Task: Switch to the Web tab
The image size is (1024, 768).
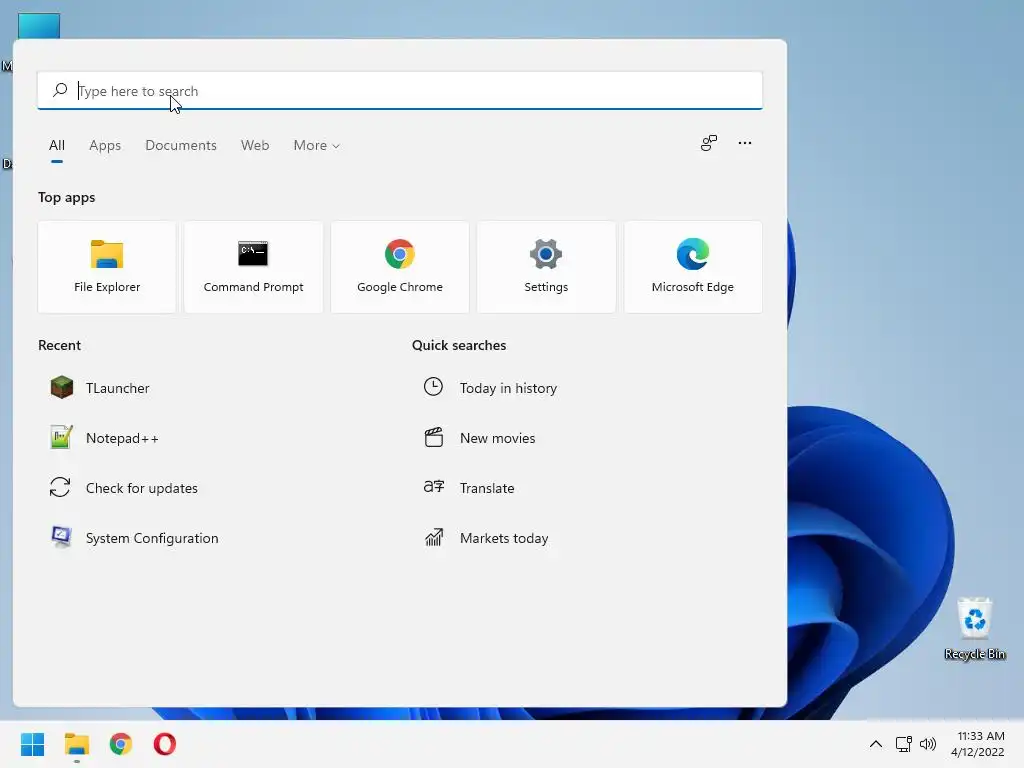Action: point(255,145)
